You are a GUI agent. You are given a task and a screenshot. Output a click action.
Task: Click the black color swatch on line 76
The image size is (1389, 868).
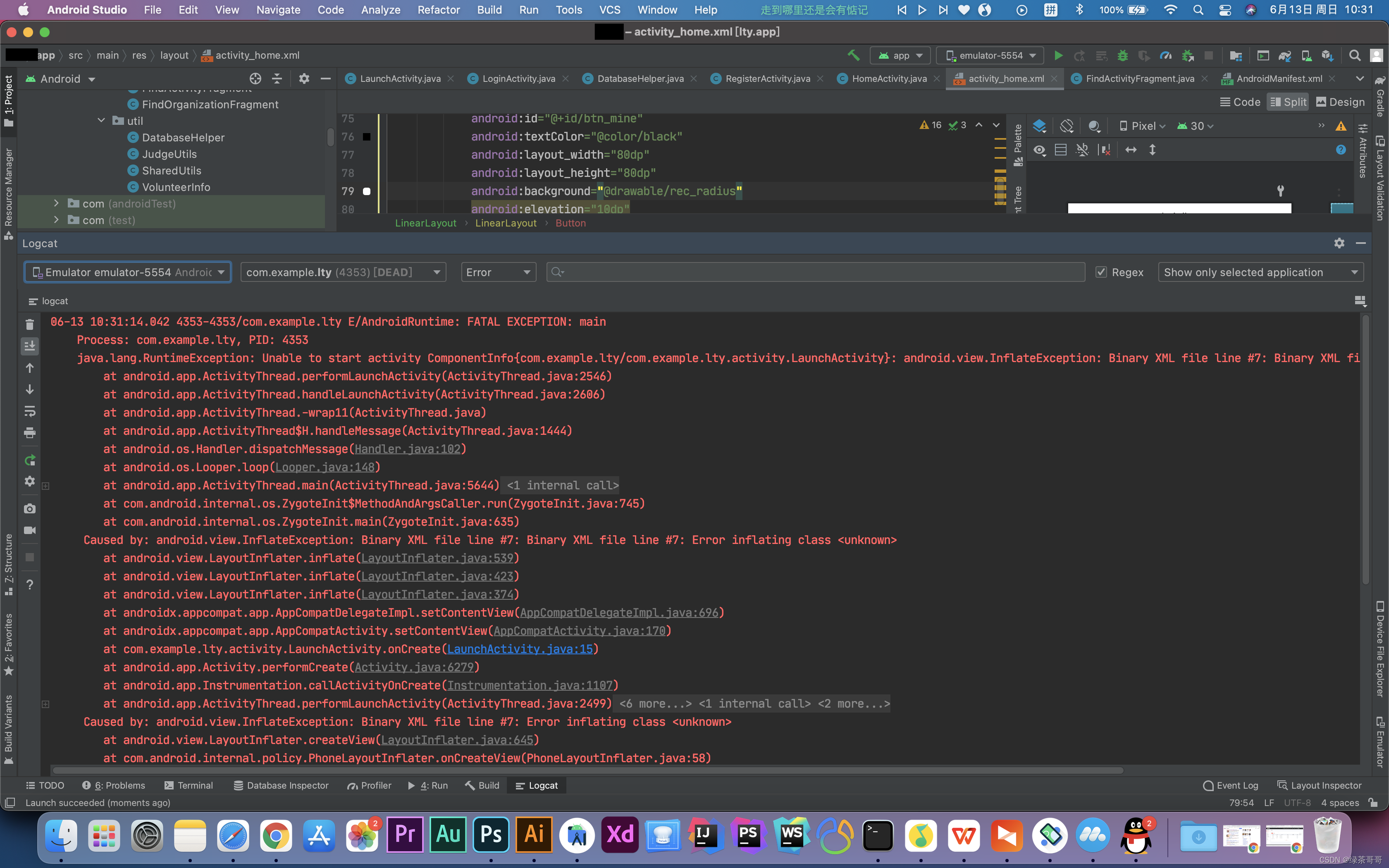click(x=367, y=137)
